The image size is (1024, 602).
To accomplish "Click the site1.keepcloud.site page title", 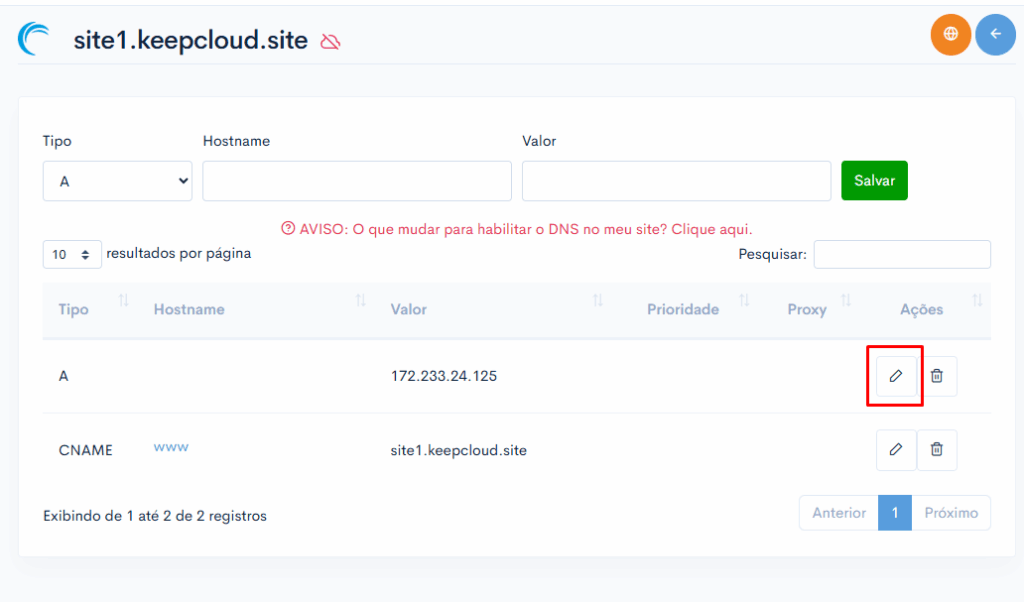I will (190, 40).
